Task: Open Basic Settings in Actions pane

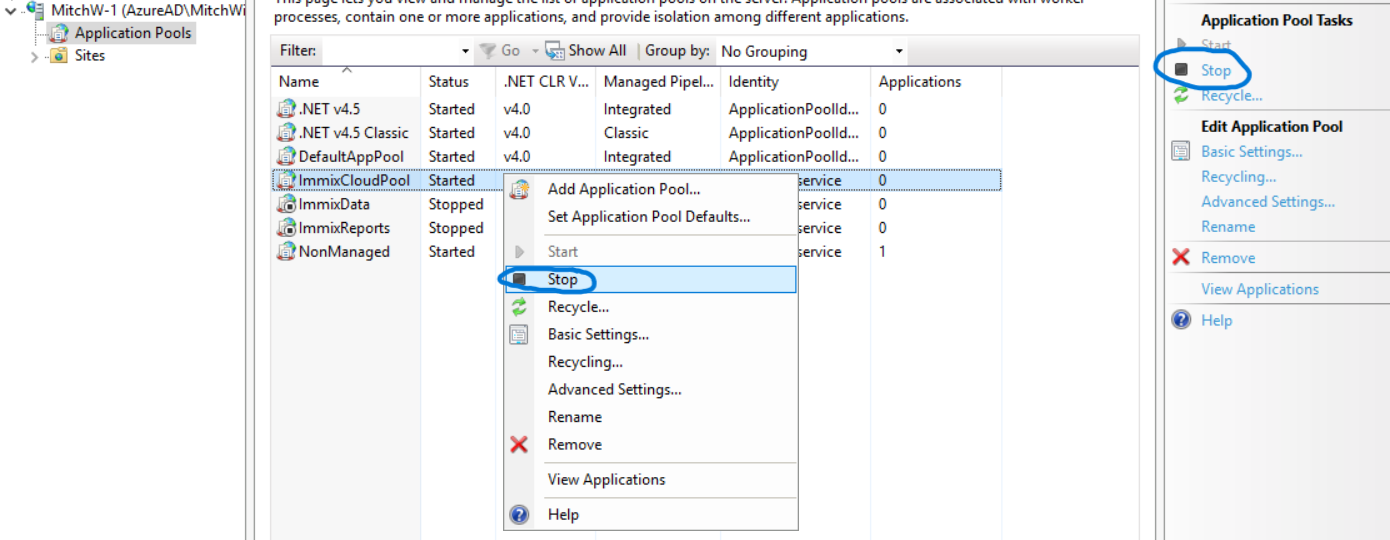Action: [x=1252, y=152]
